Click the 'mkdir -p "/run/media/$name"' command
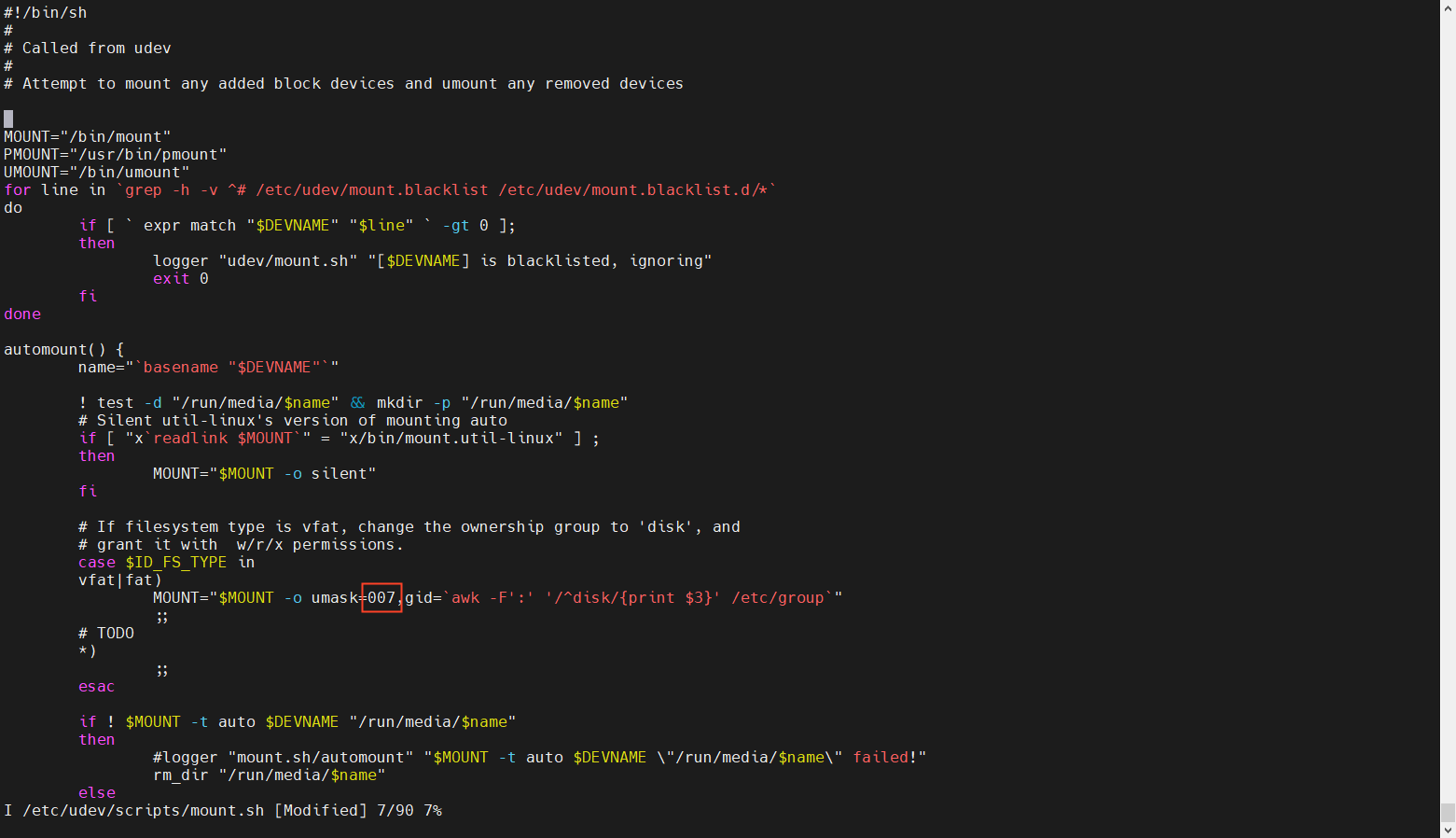This screenshot has height=838, width=1456. 502,402
